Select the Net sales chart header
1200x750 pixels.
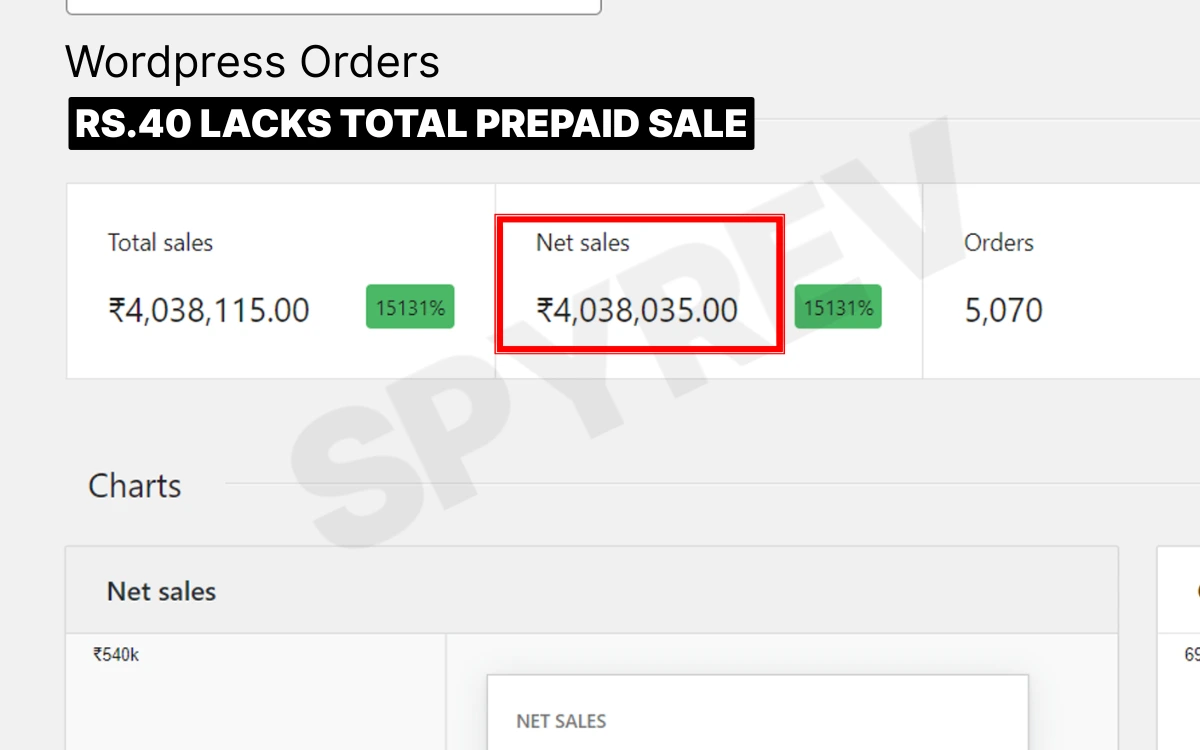click(161, 591)
